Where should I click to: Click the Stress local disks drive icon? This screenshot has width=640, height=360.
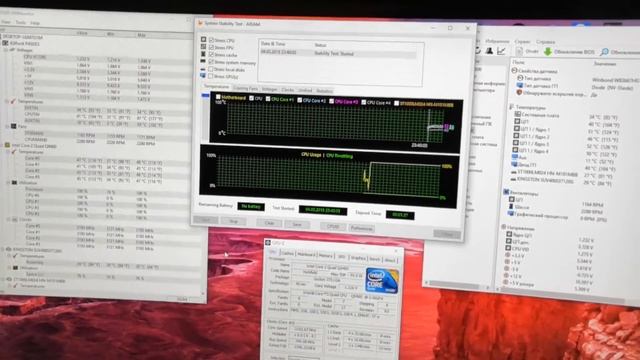tap(203, 69)
